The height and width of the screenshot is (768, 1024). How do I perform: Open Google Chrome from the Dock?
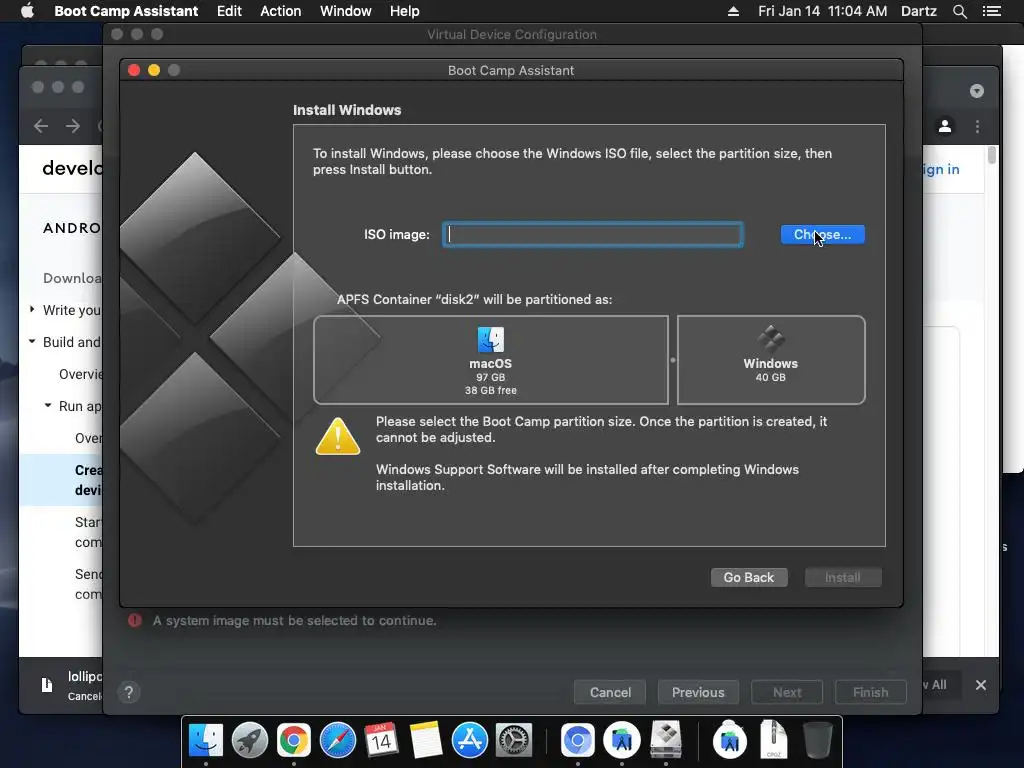coord(294,741)
